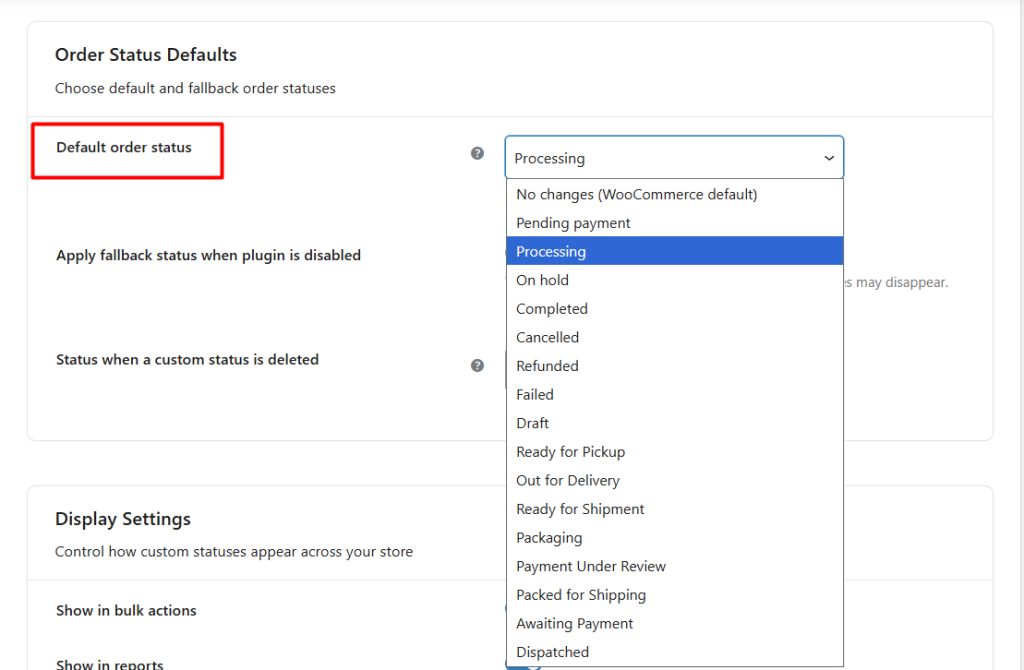Choose 'Pending payment' from the status list
1024x670 pixels.
pyautogui.click(x=573, y=223)
